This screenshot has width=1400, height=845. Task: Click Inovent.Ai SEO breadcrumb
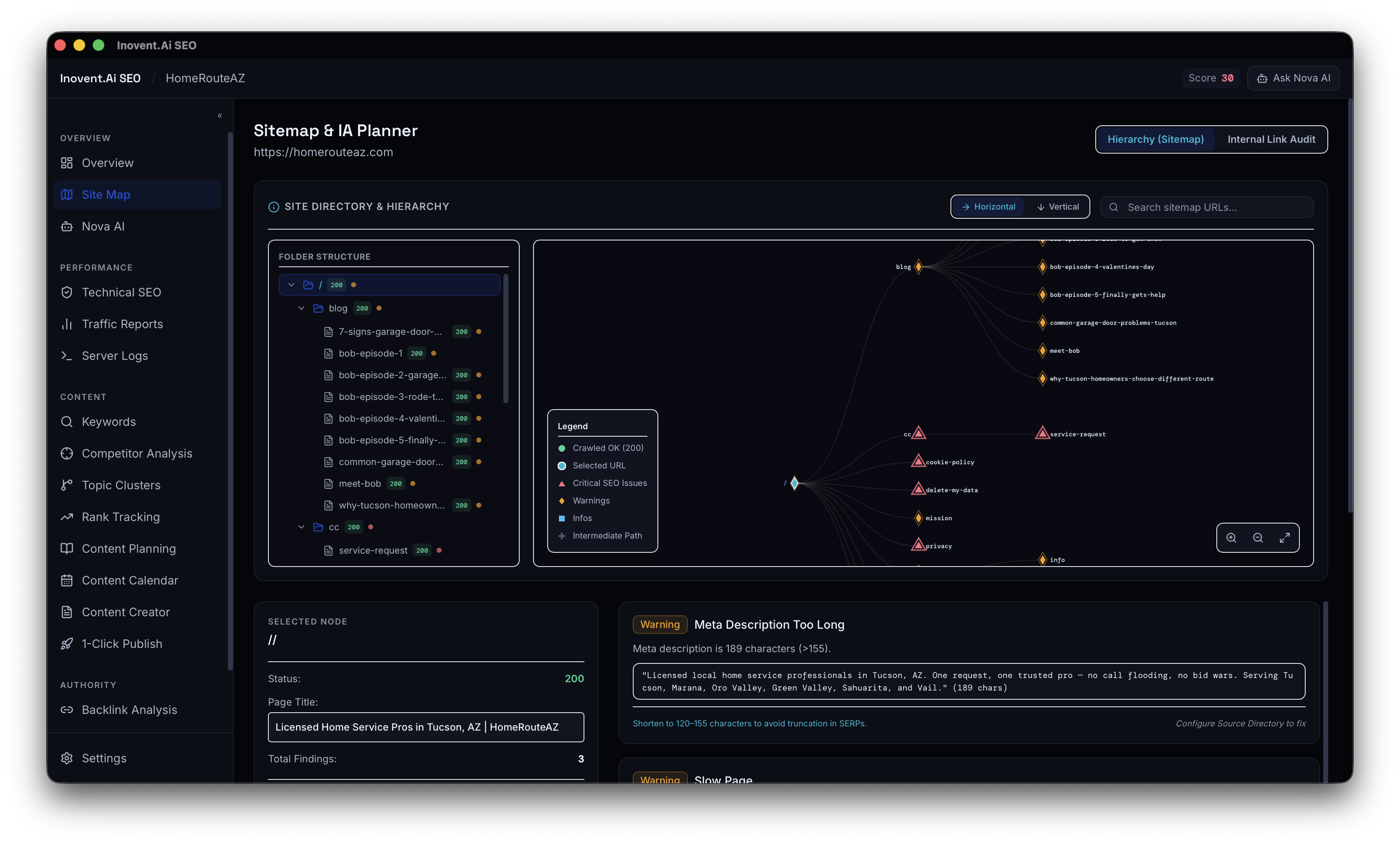[100, 78]
